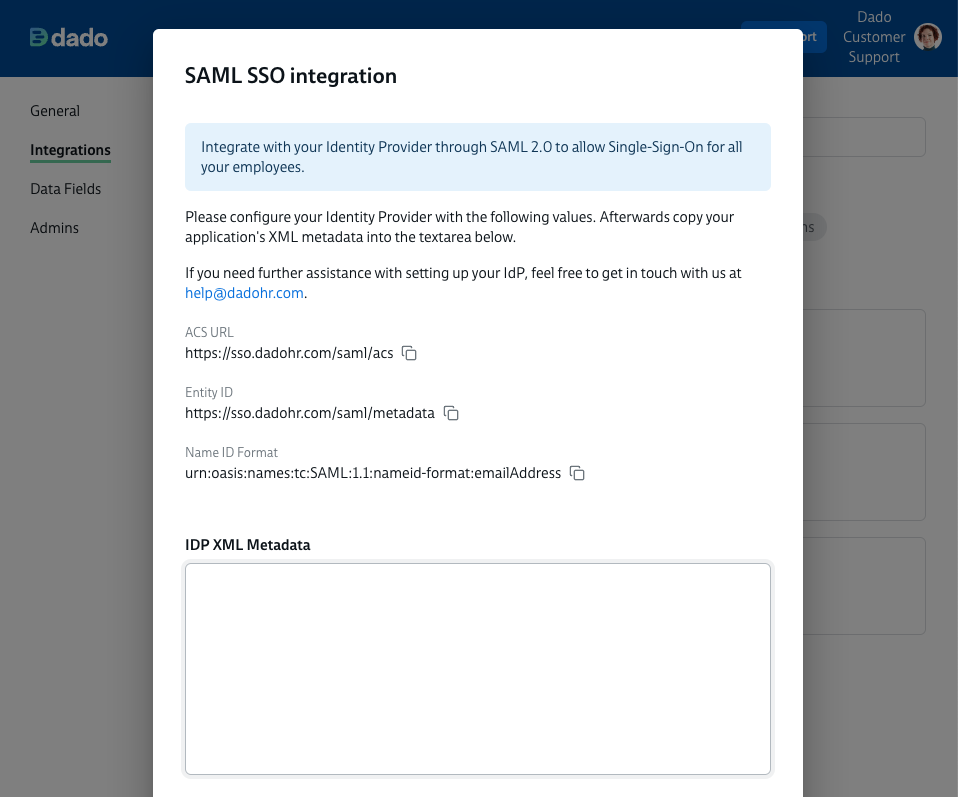This screenshot has width=958, height=797.
Task: Click the Name ID Format label
Action: (x=231, y=452)
